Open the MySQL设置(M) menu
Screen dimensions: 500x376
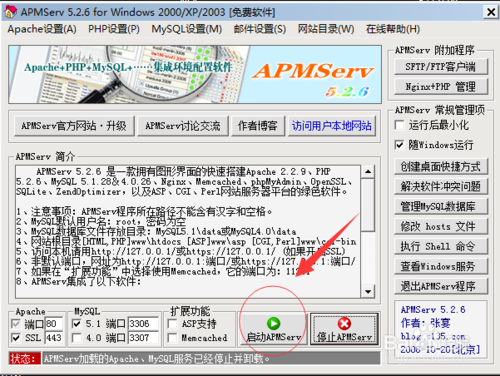[187, 29]
